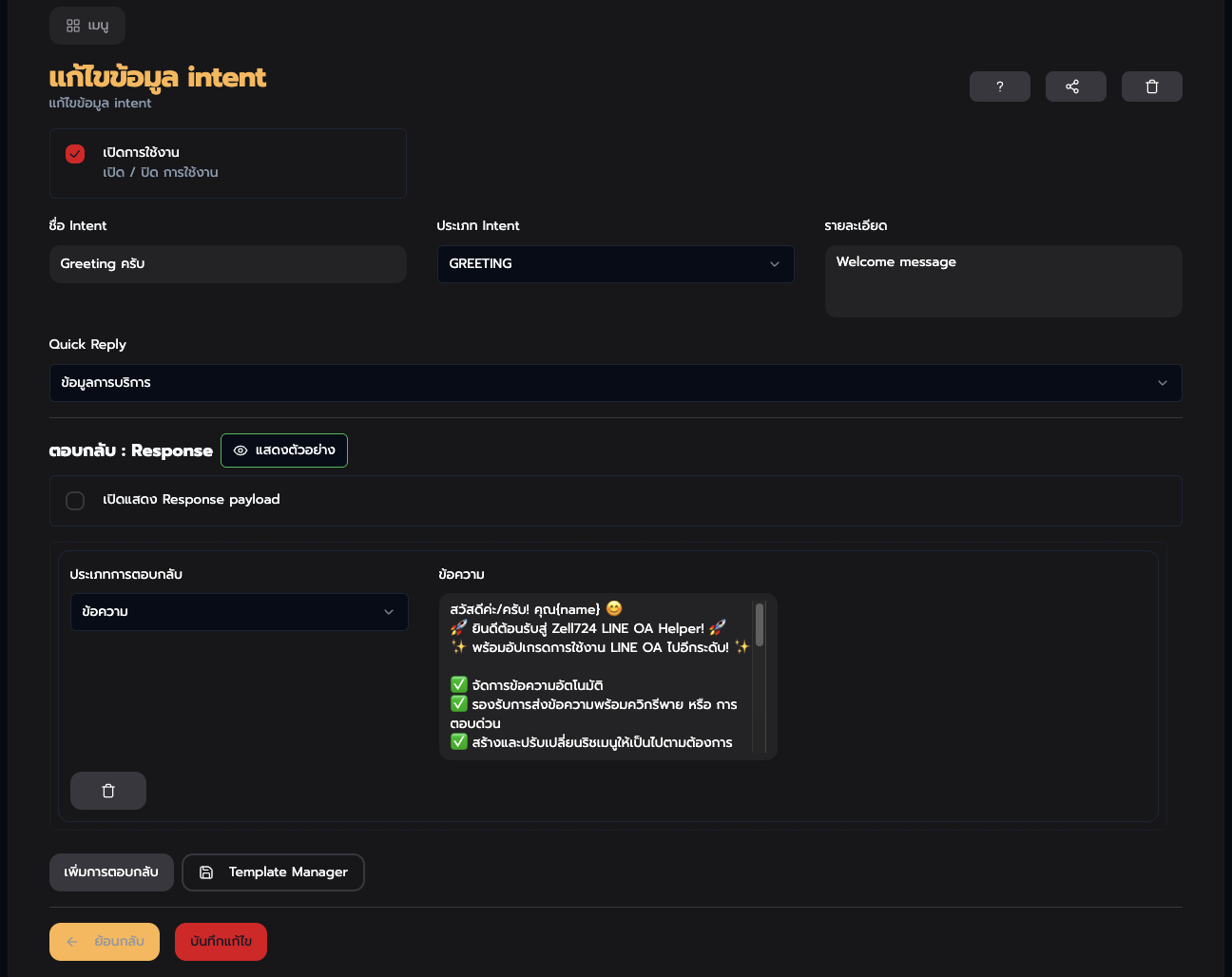The height and width of the screenshot is (977, 1232).
Task: Click the help question mark icon
Action: [x=999, y=86]
